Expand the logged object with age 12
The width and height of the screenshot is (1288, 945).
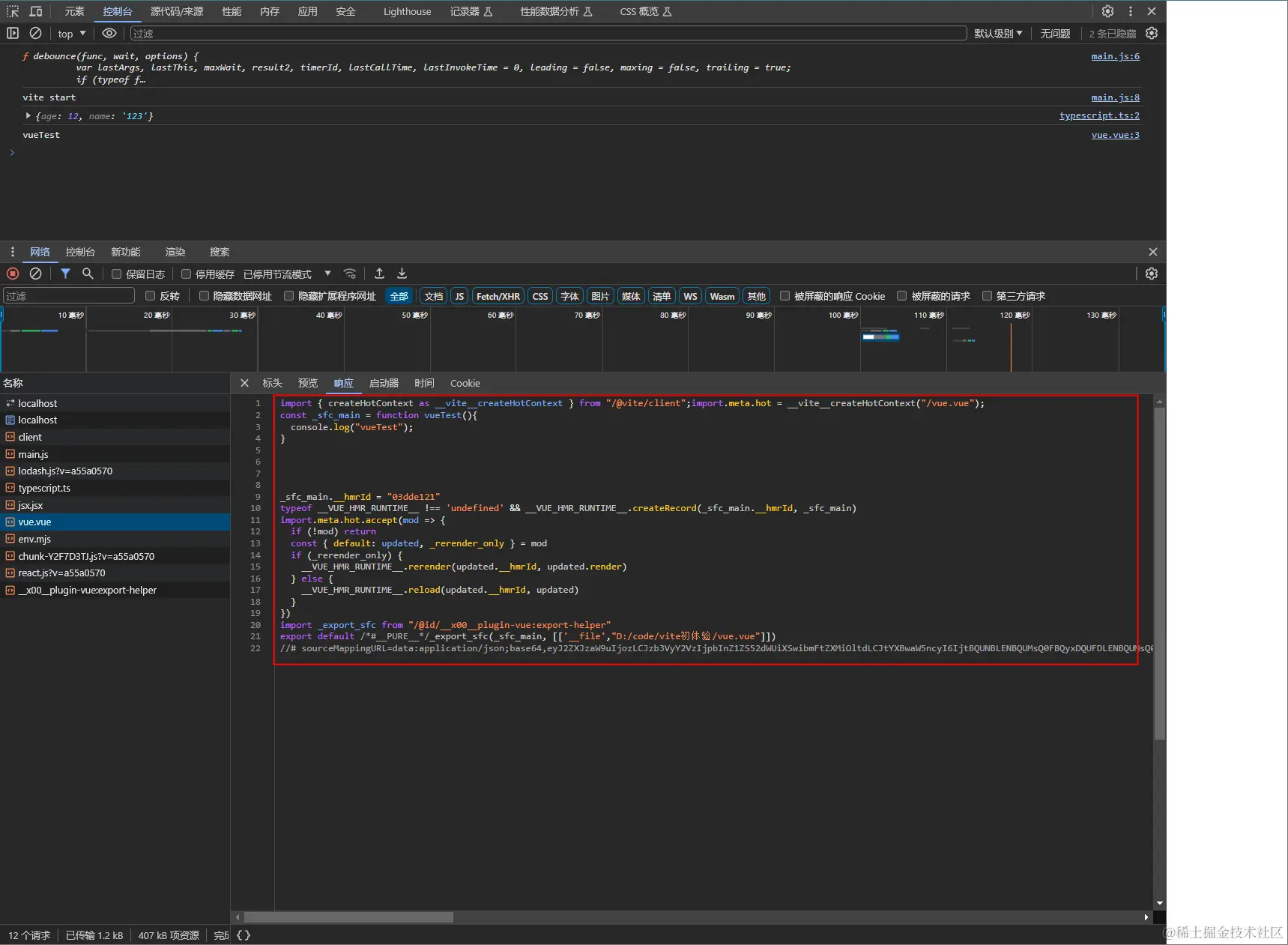28,116
